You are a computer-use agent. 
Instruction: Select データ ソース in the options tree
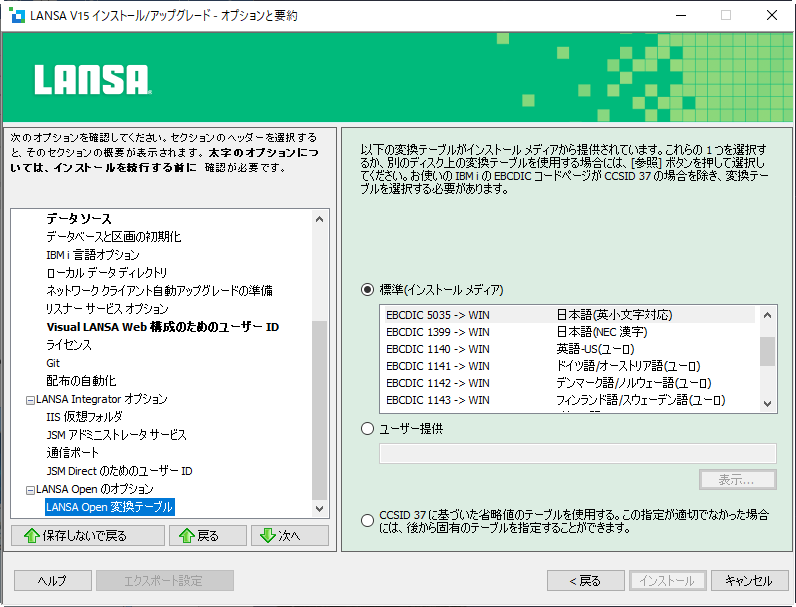click(79, 219)
